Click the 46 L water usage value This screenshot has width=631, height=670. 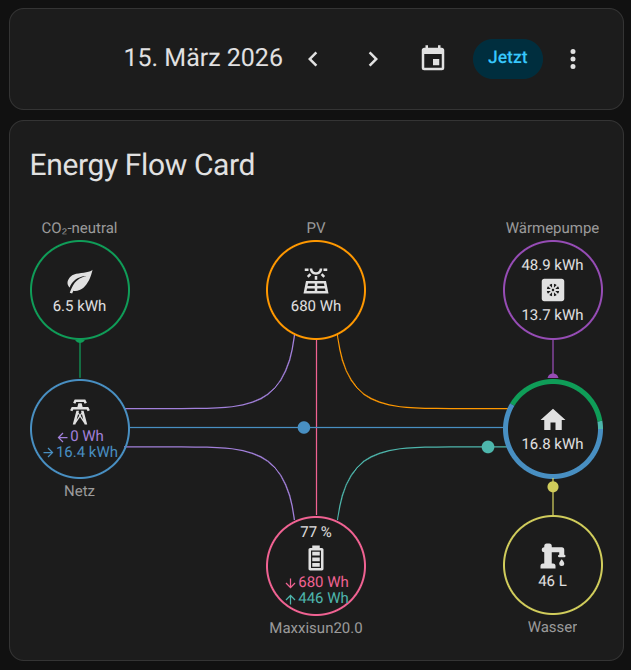pyautogui.click(x=553, y=581)
